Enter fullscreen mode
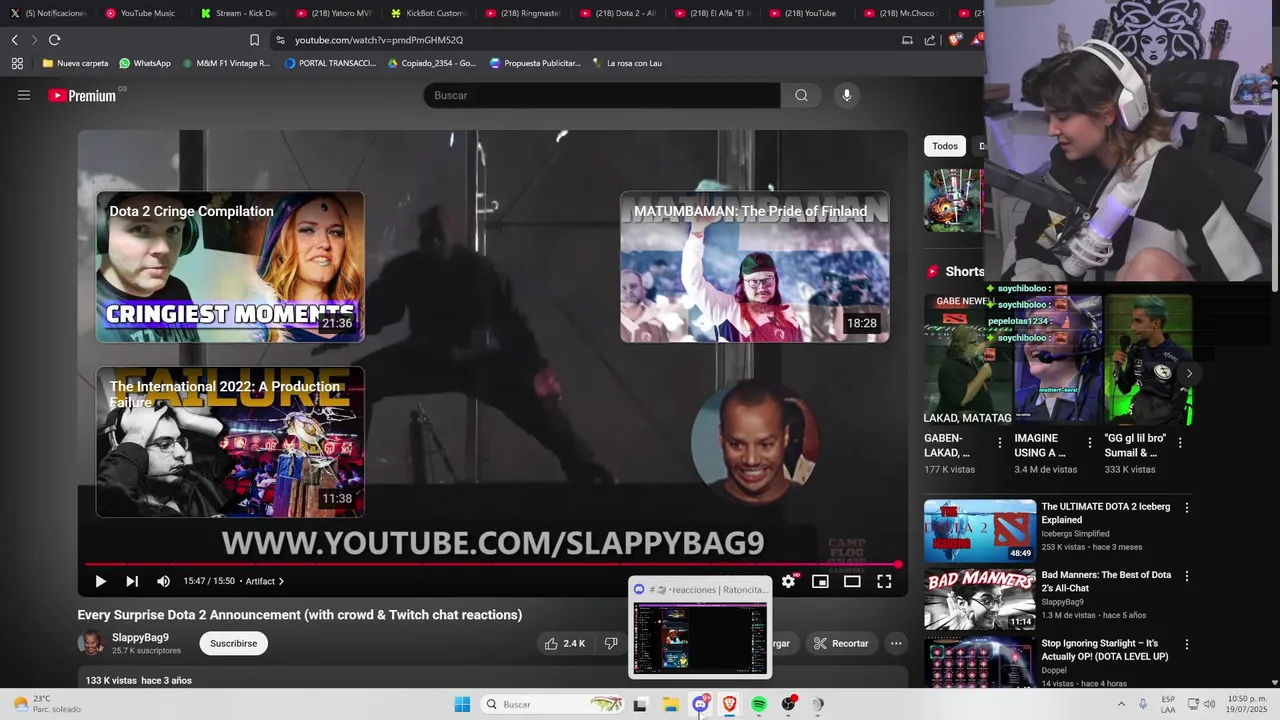Screen dimensions: 1280x720 point(884,581)
